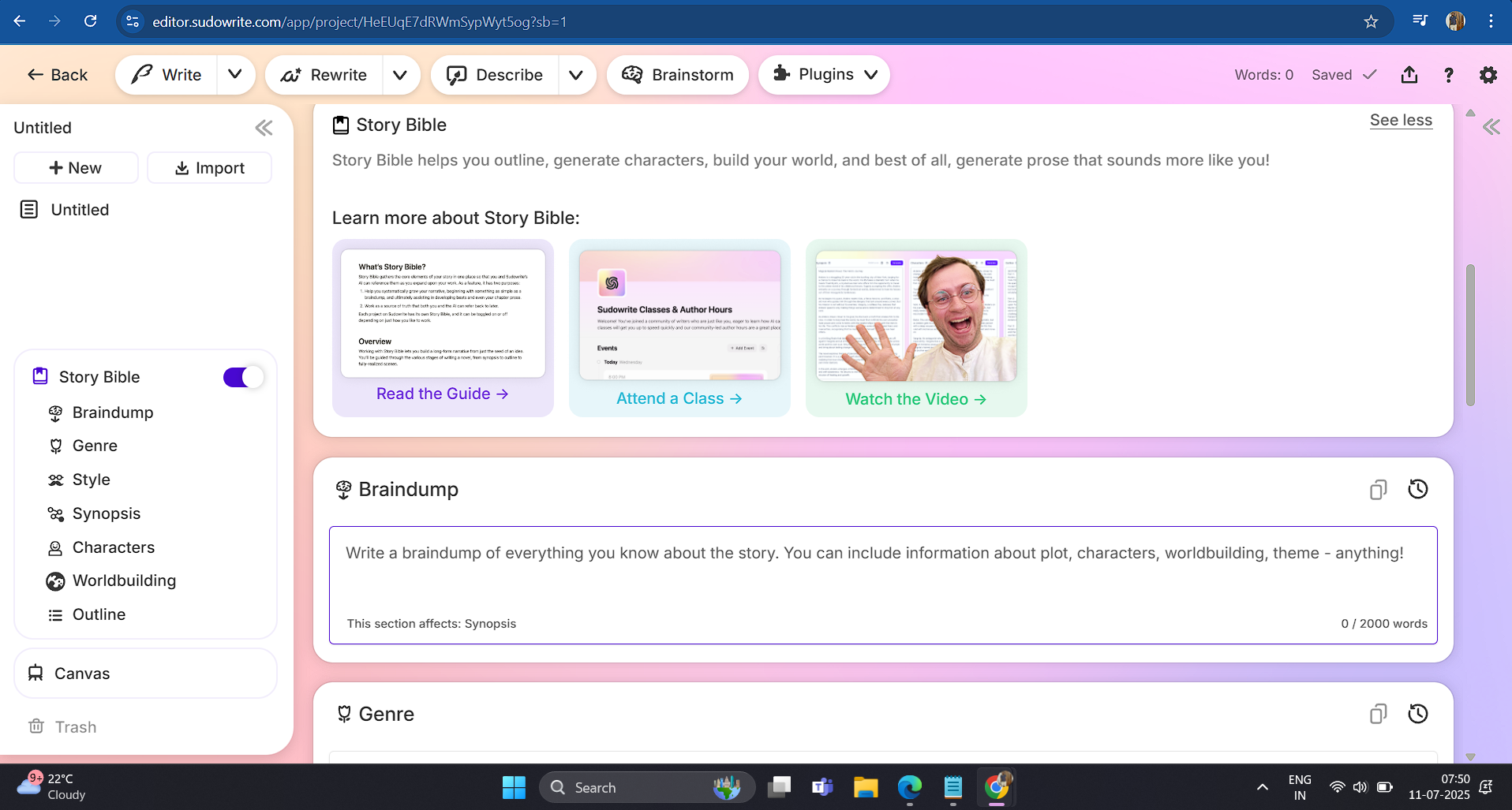This screenshot has width=1512, height=810.
Task: Jump to Genre section in sidebar
Action: click(x=95, y=446)
